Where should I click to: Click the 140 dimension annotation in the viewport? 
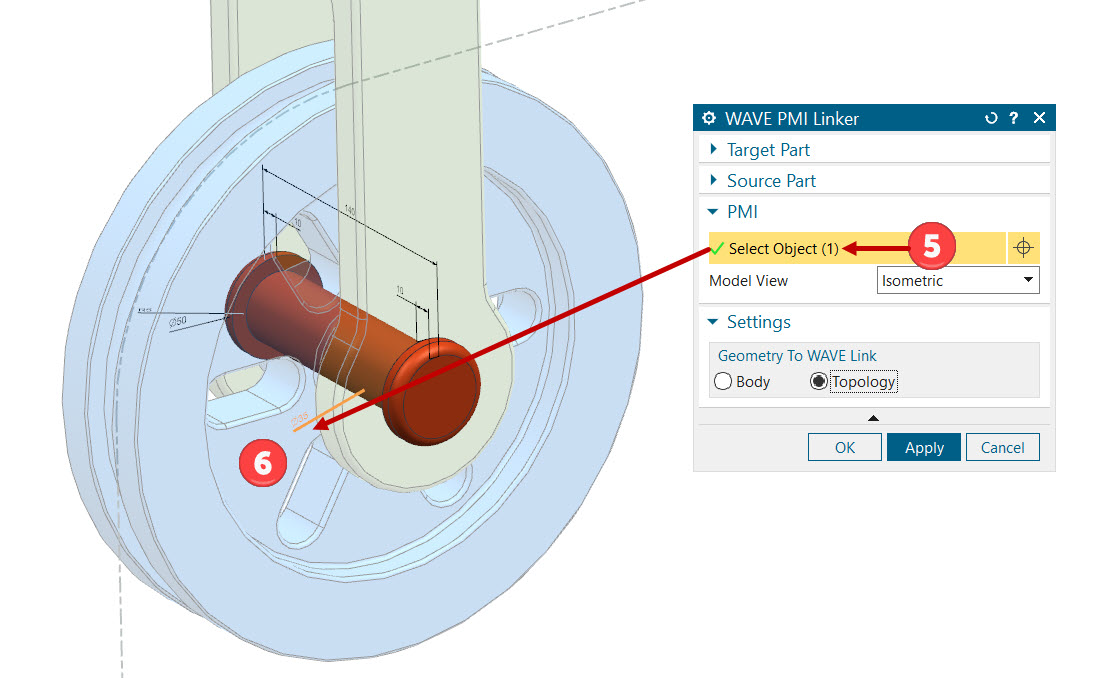[x=349, y=211]
